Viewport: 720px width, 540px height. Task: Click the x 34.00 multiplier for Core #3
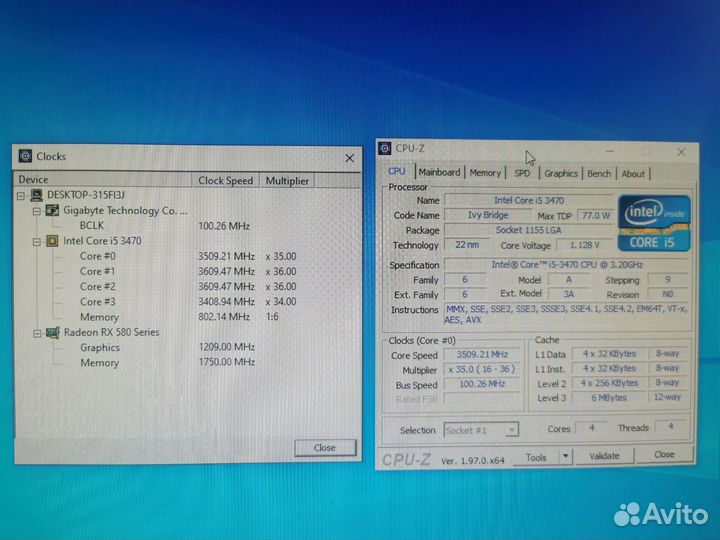pyautogui.click(x=281, y=302)
